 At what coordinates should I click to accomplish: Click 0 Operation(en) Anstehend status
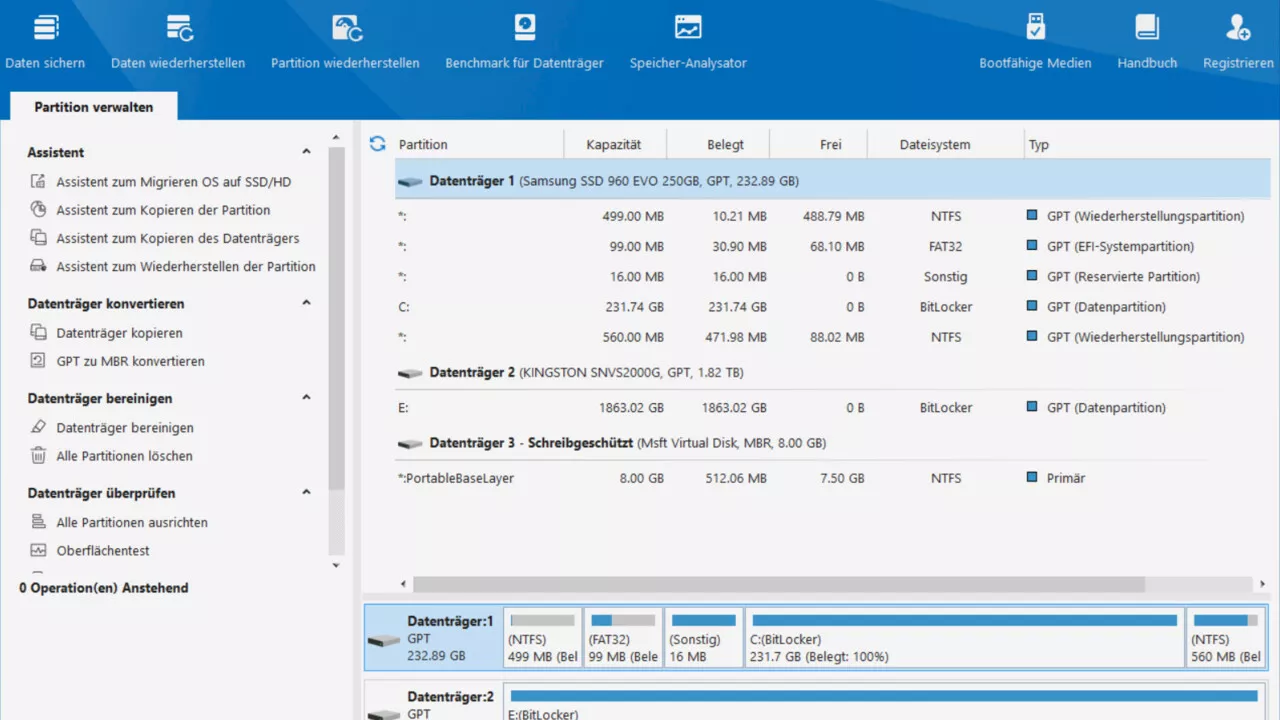point(104,588)
